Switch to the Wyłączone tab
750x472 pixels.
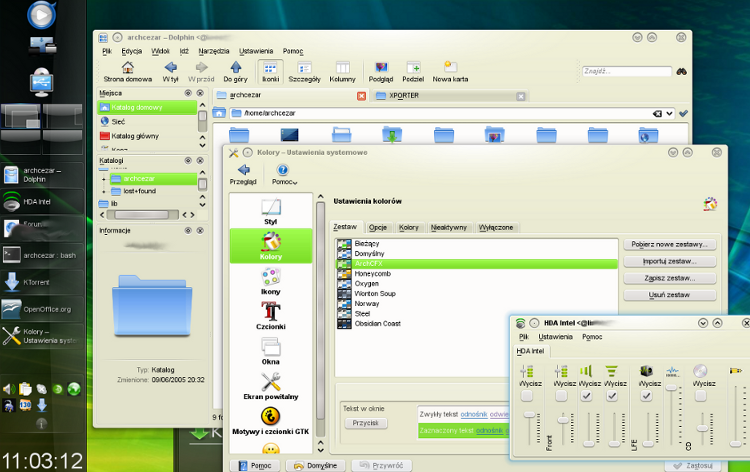496,228
